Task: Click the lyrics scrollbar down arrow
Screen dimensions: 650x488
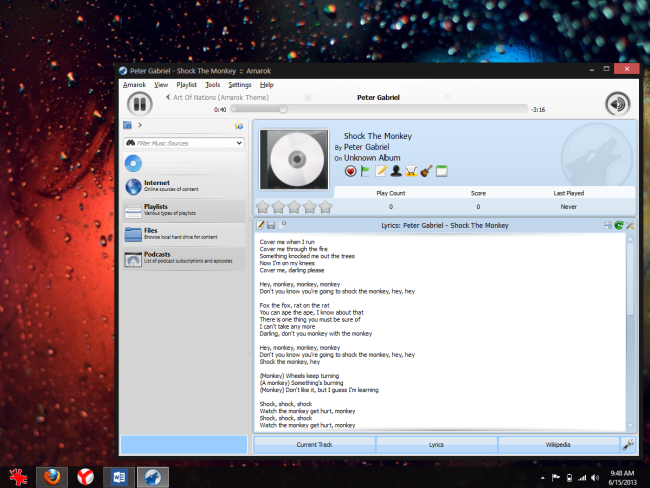Action: click(x=630, y=425)
